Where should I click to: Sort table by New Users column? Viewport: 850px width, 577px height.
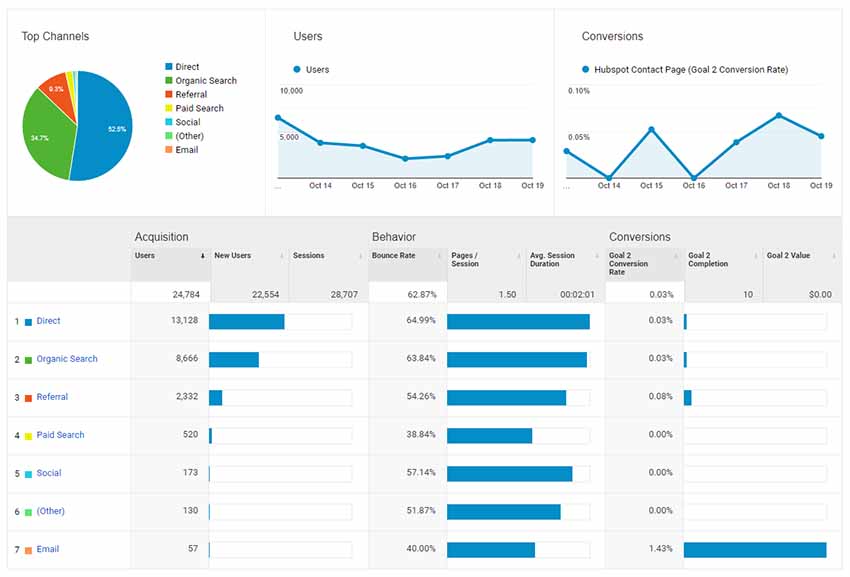tap(233, 256)
